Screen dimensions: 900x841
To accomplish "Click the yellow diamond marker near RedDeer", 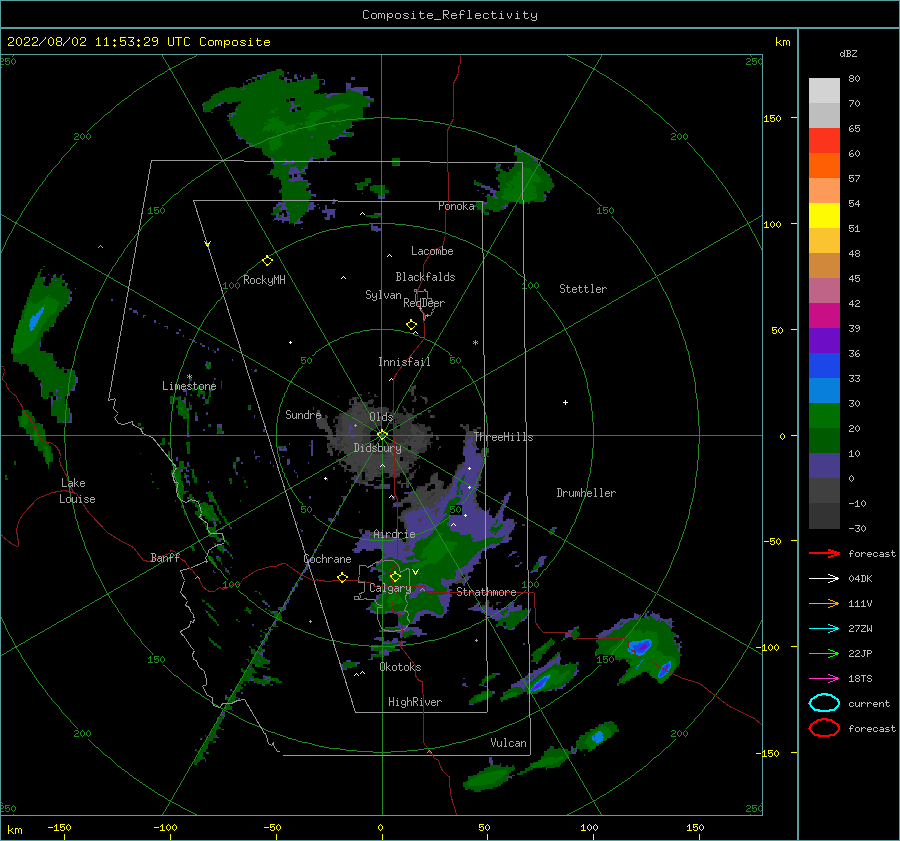I will tap(412, 325).
